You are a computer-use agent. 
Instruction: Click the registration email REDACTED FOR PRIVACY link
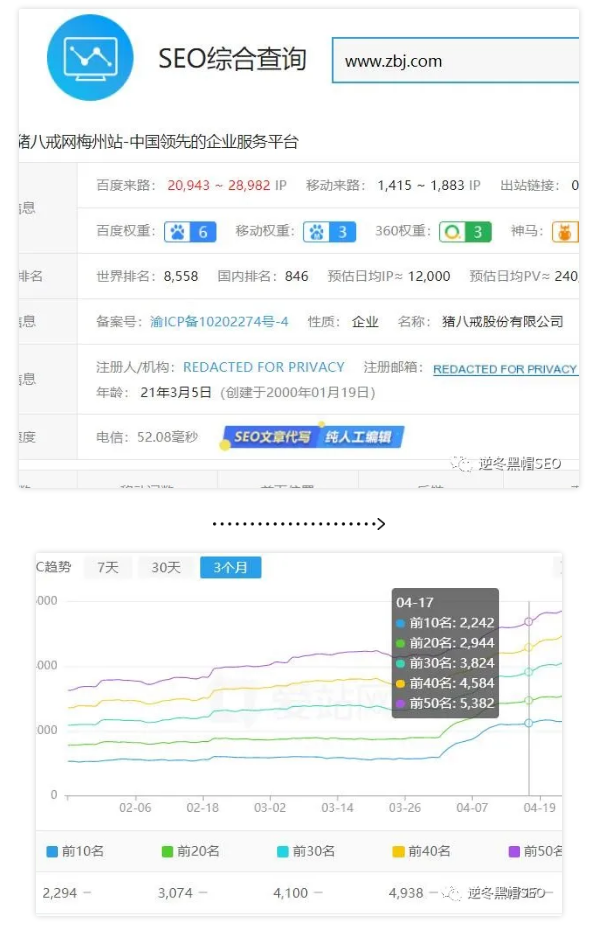coord(505,369)
